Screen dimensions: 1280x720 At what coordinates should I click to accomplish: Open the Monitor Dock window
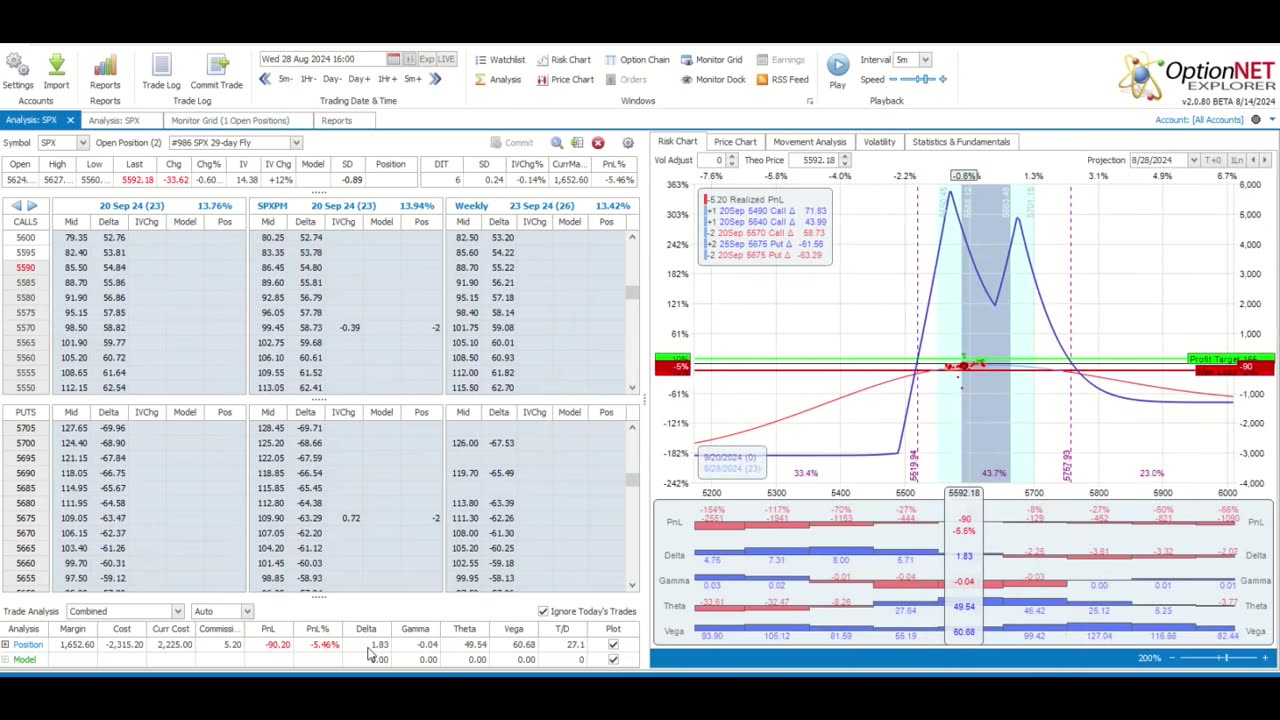(x=713, y=80)
